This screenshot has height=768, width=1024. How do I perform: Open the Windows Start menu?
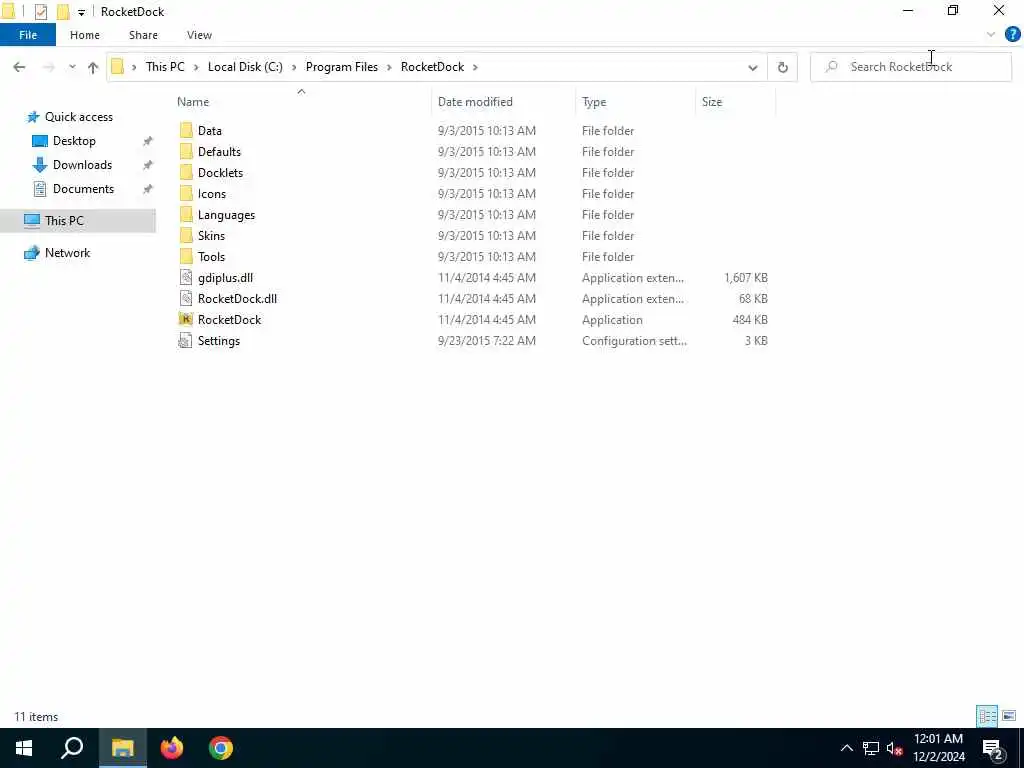pos(24,748)
